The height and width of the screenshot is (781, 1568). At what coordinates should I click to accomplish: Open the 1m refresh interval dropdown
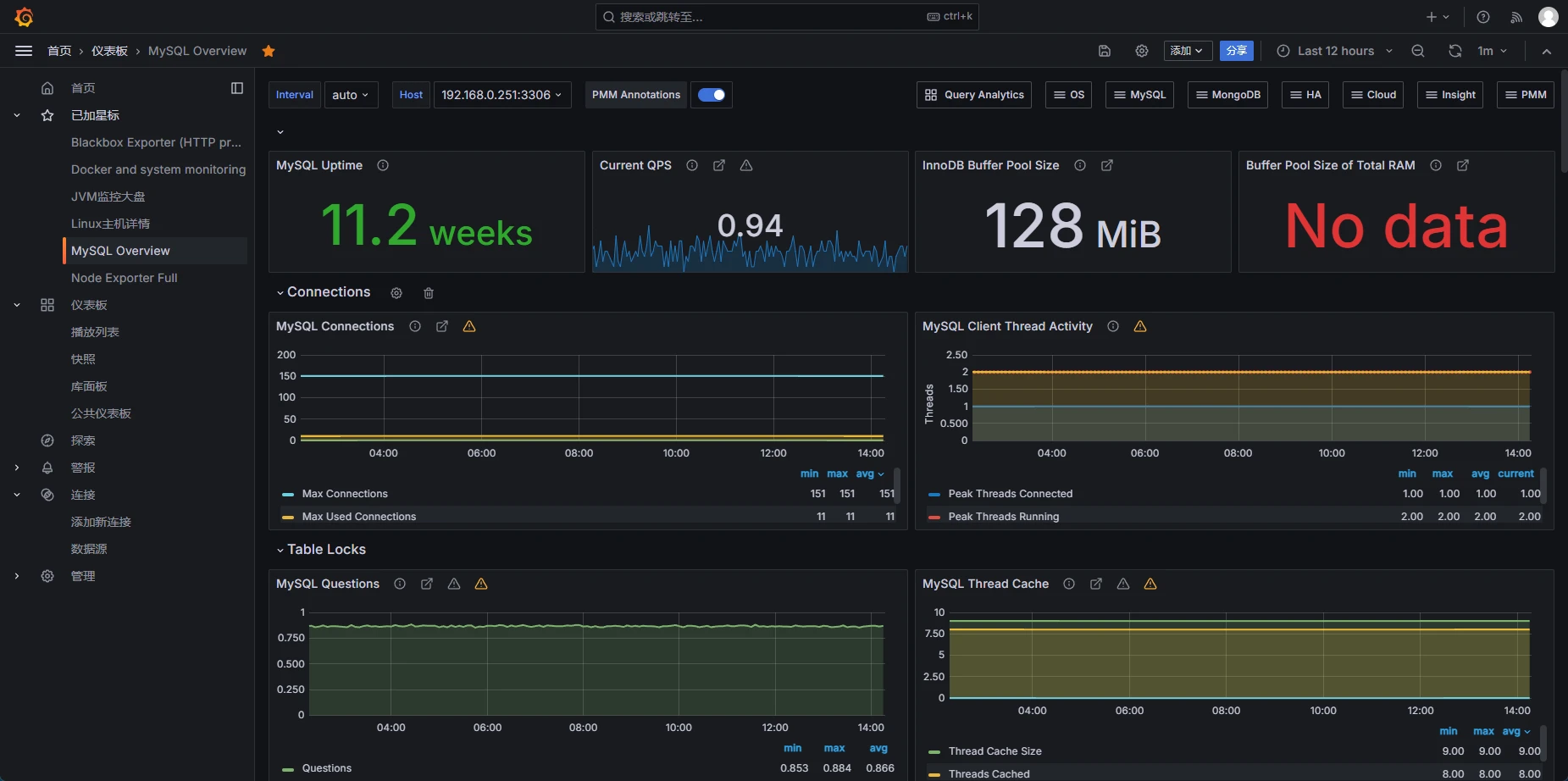(1492, 51)
